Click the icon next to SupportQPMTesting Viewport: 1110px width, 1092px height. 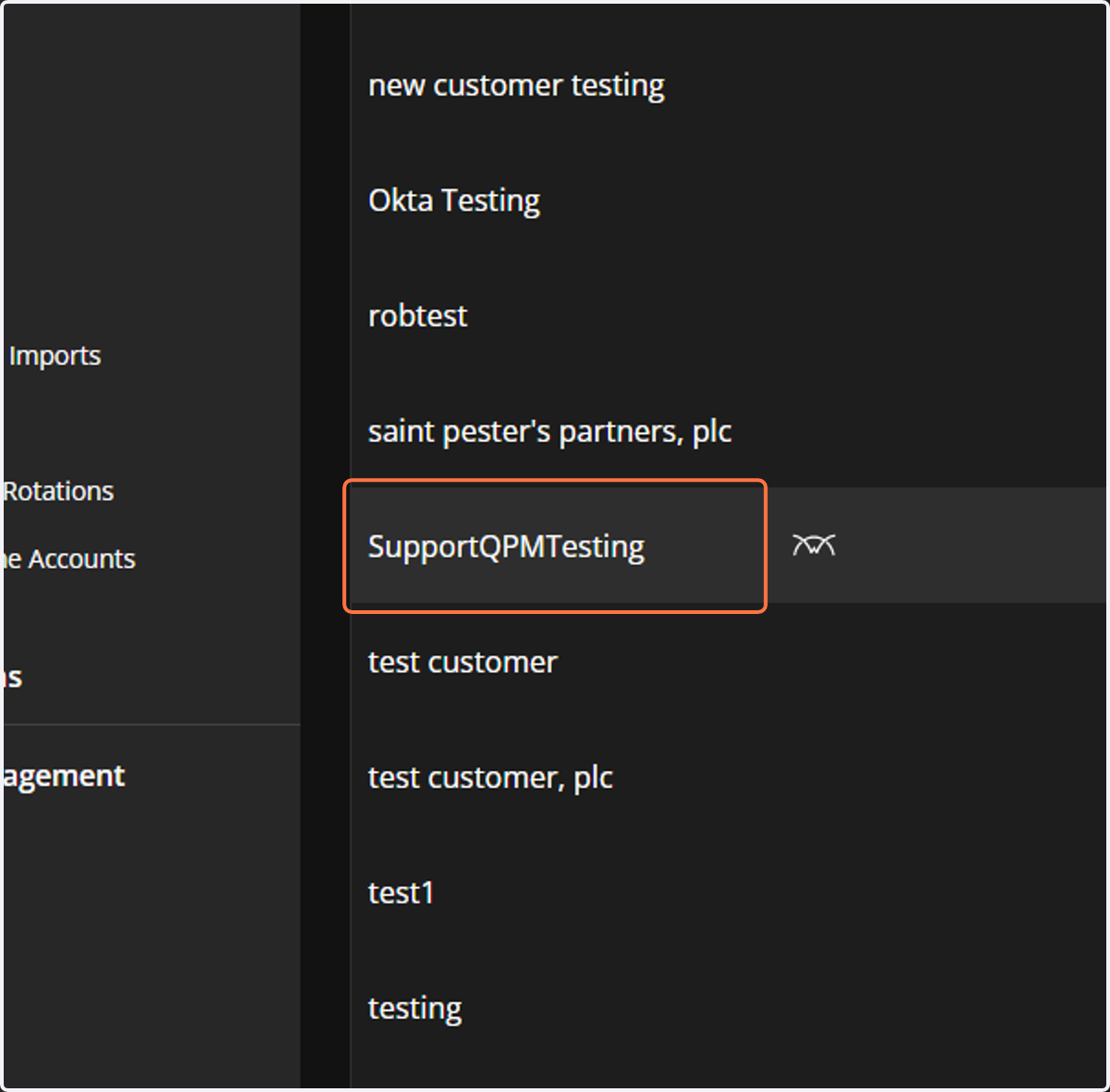pyautogui.click(x=813, y=546)
